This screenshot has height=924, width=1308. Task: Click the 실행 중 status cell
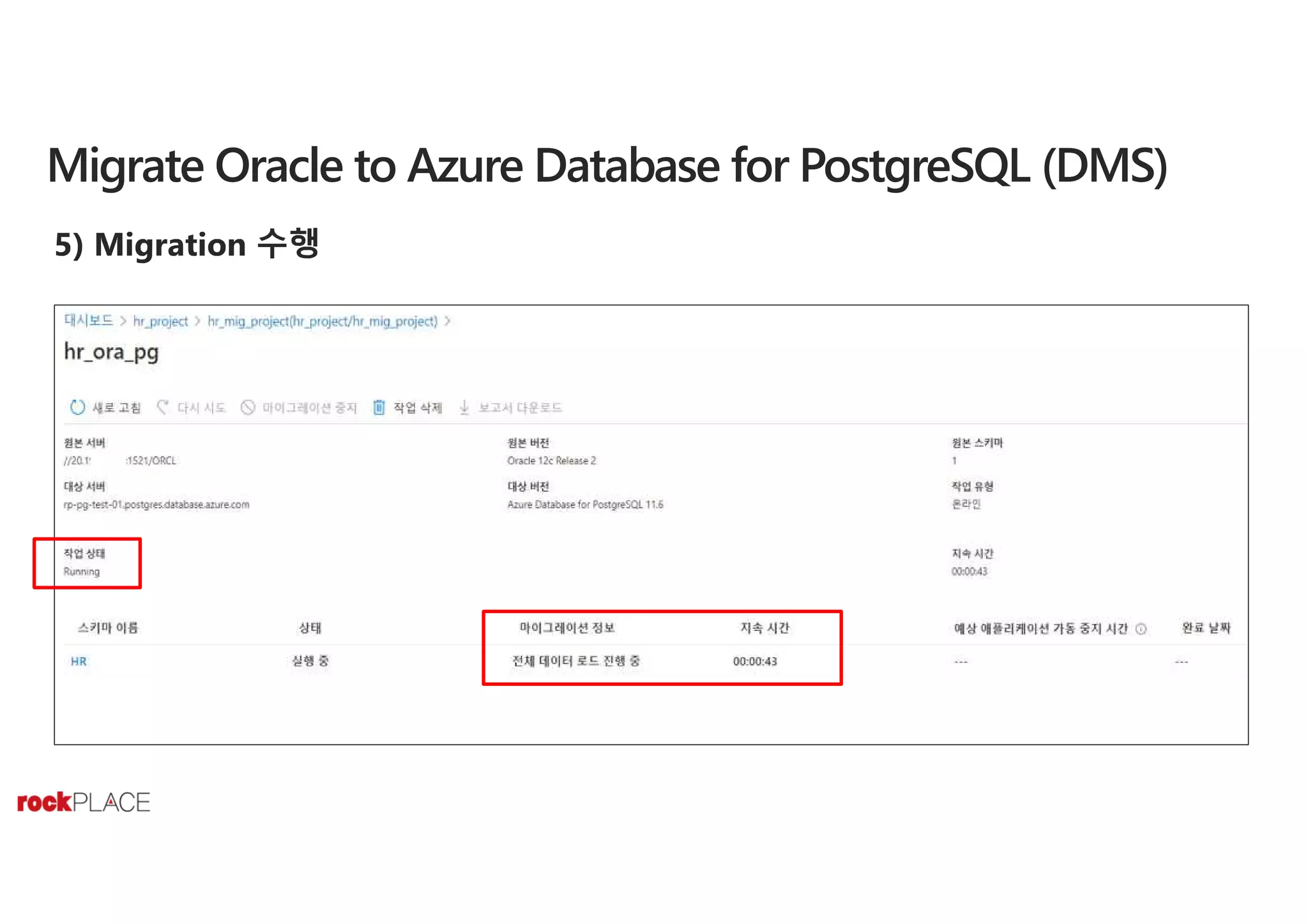310,661
